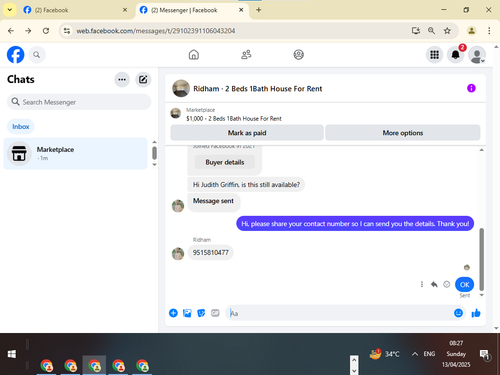Click the conversation vertical scrollbar

(481, 259)
